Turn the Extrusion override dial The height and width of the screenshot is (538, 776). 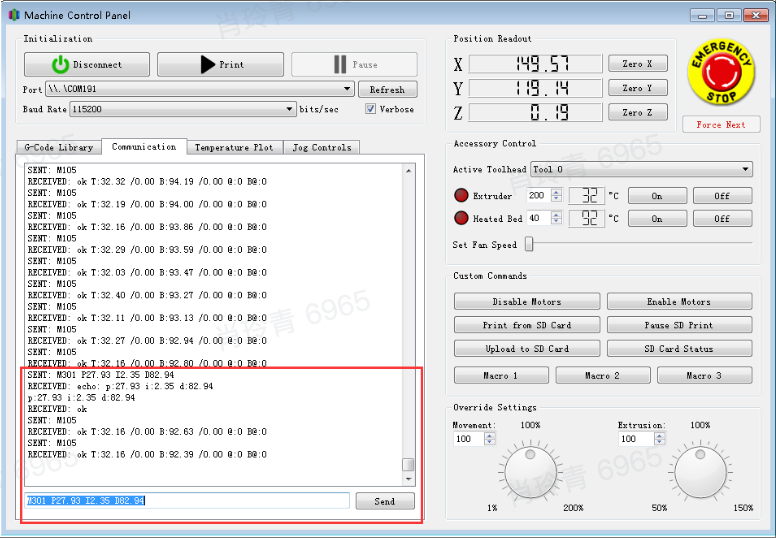[700, 474]
